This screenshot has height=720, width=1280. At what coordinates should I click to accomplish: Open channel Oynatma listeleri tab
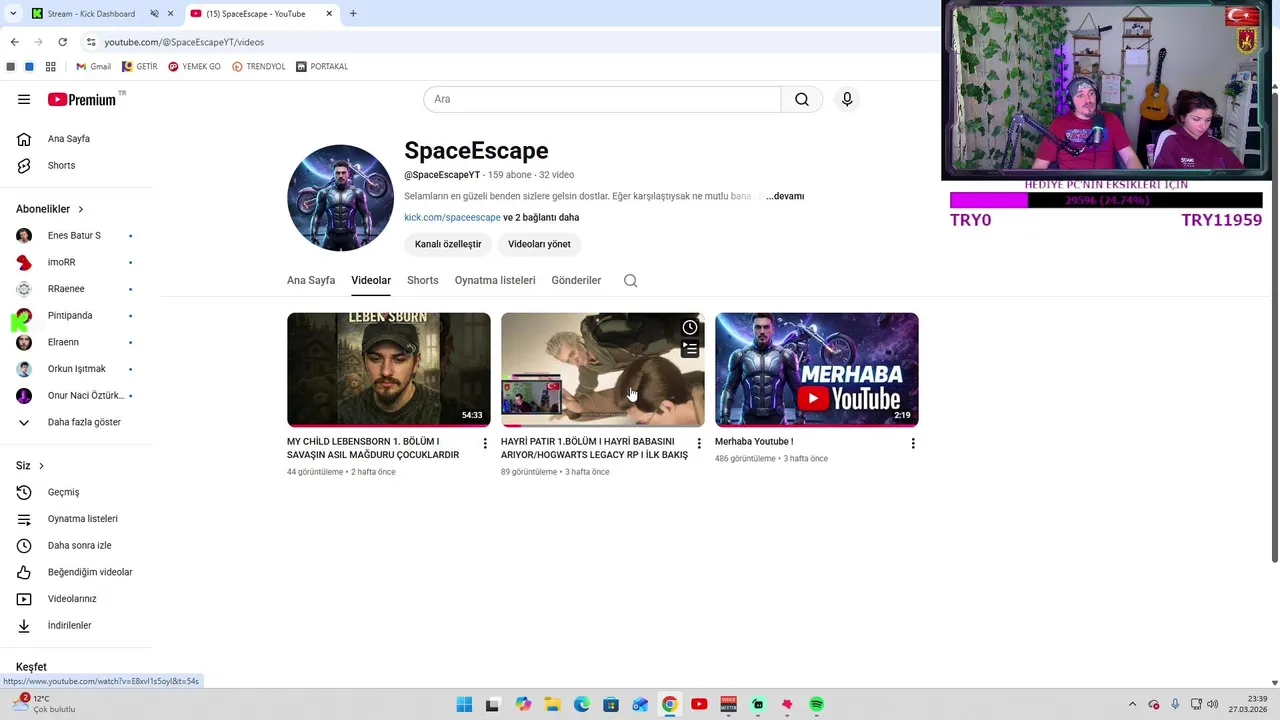495,280
